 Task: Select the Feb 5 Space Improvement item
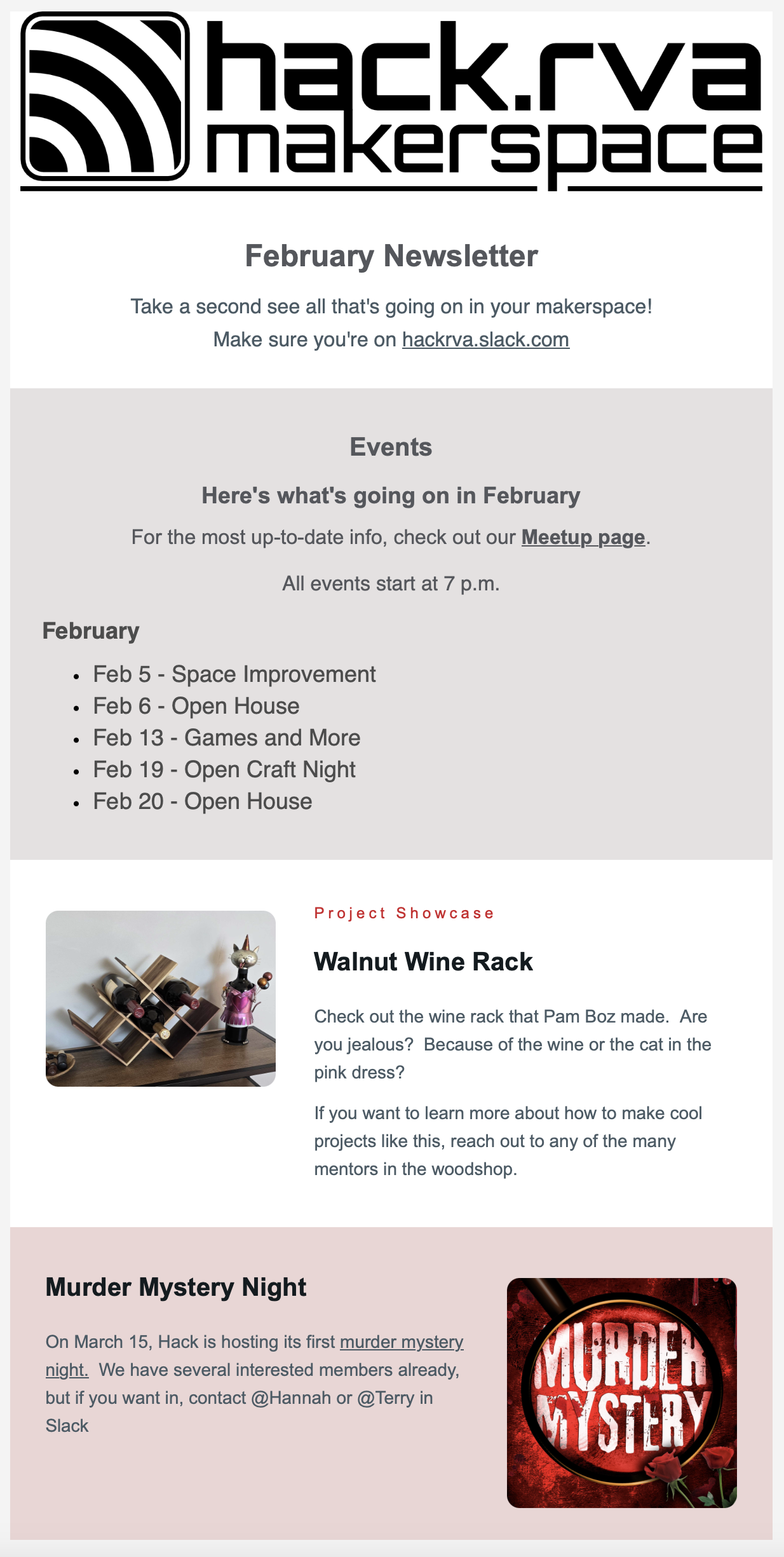point(234,674)
